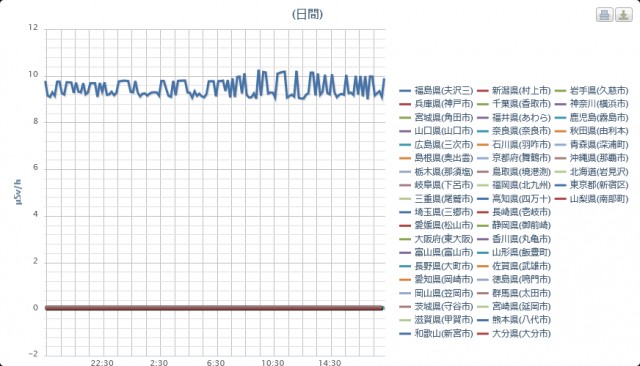Hide the 長崎県(壱岐市) series
This screenshot has width=640, height=366.
tap(514, 212)
